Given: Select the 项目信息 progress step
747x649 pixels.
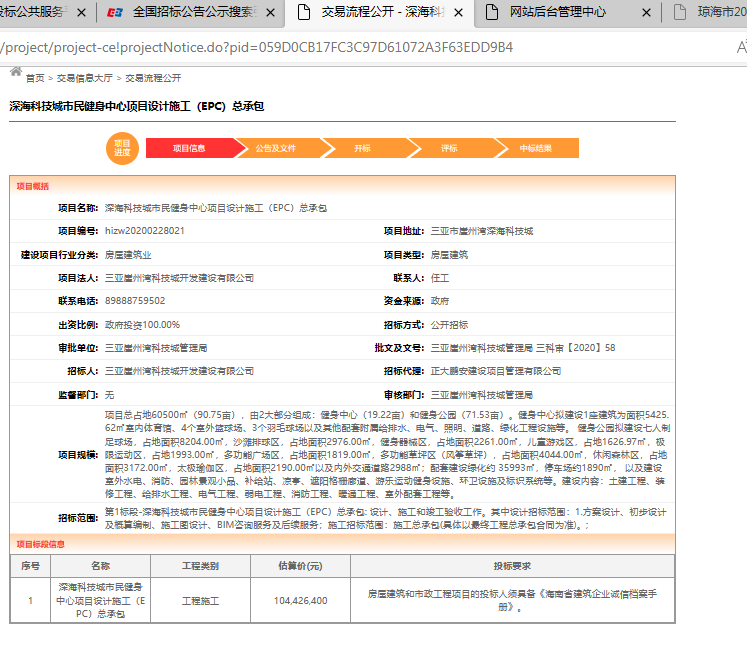Looking at the screenshot, I should (189, 148).
